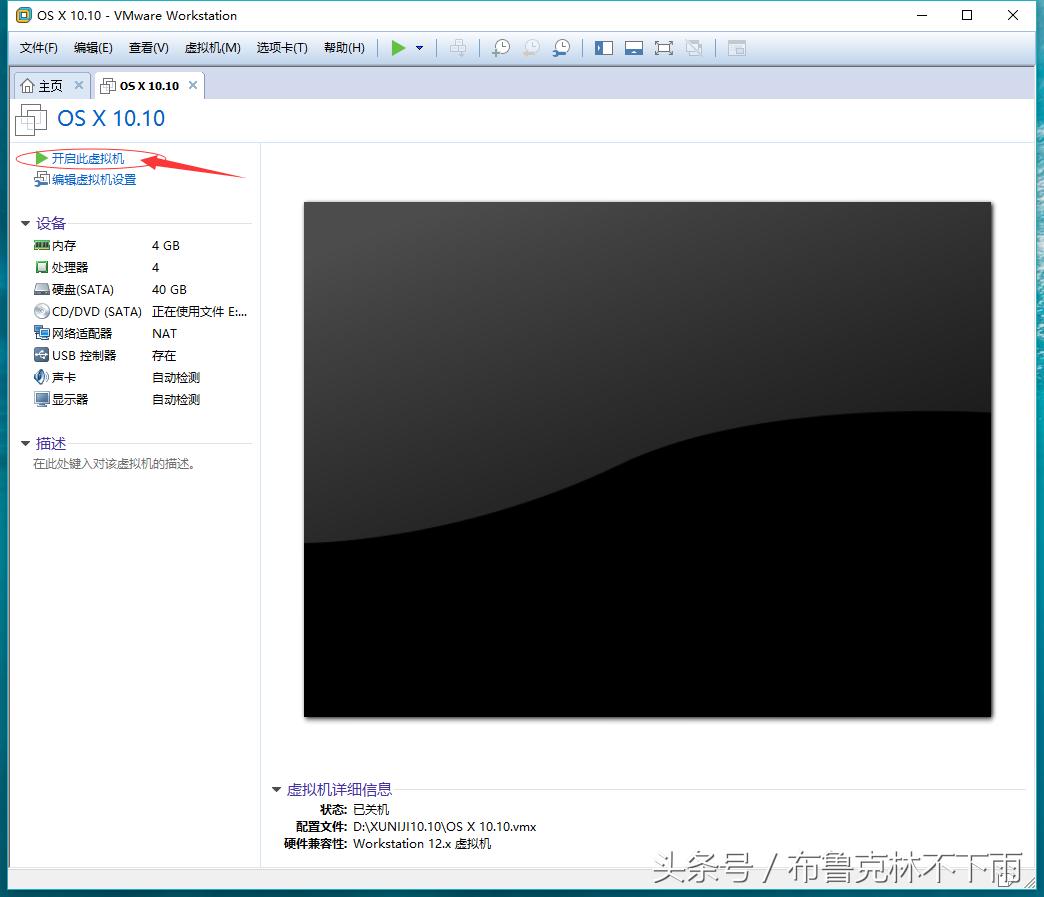Toggle the library sidebar panel icon
This screenshot has height=897, width=1044.
click(603, 47)
